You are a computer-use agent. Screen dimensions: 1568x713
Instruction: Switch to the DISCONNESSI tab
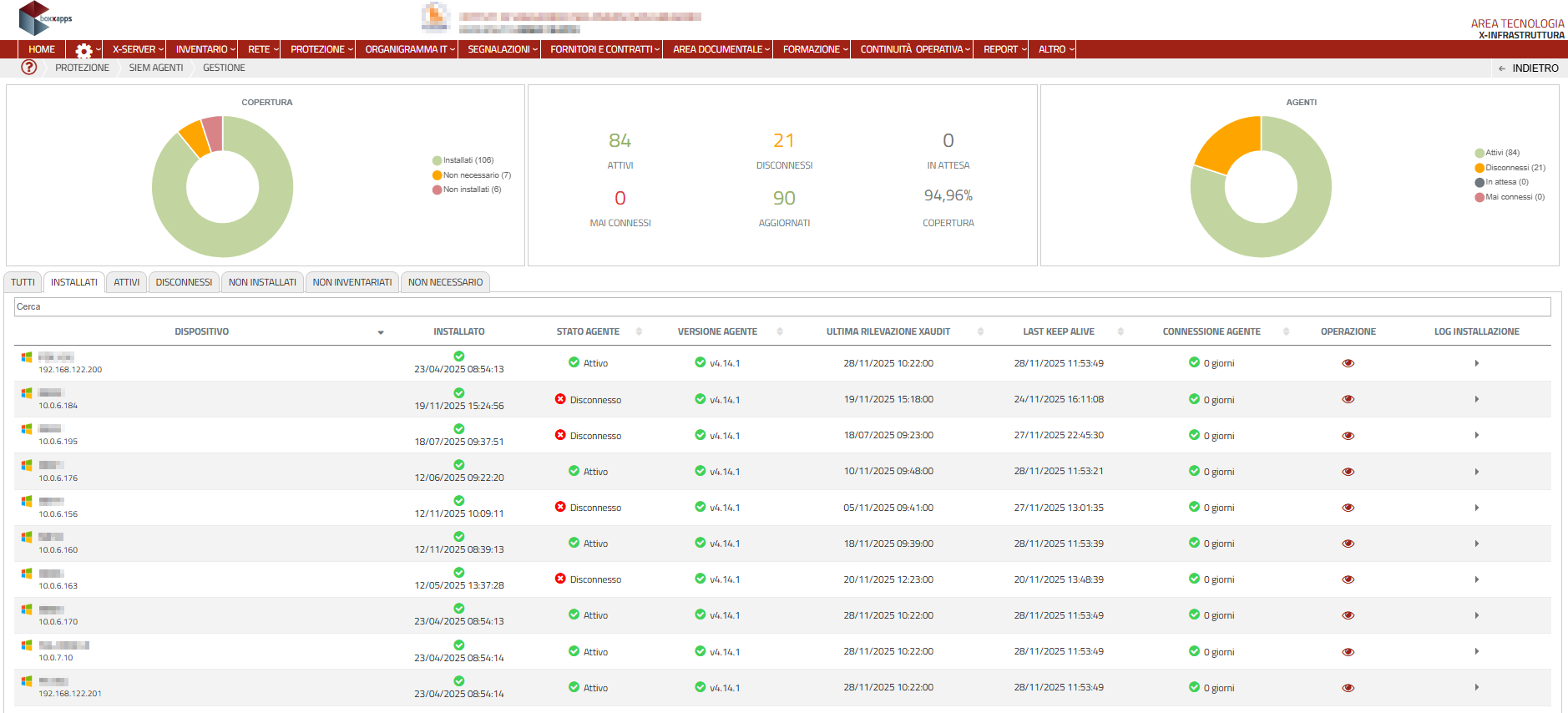click(184, 282)
